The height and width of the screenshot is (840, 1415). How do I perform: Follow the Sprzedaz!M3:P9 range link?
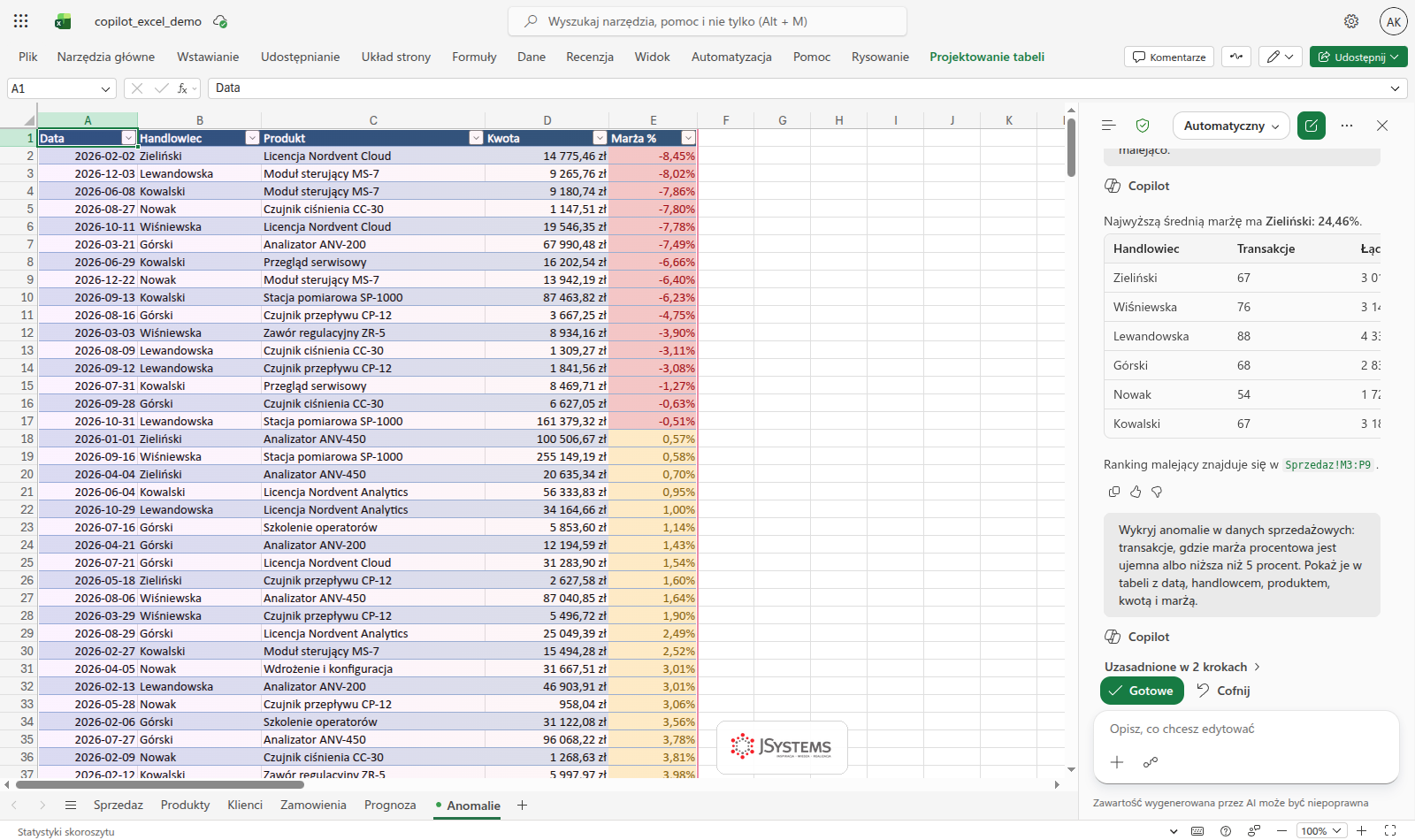pos(1328,465)
